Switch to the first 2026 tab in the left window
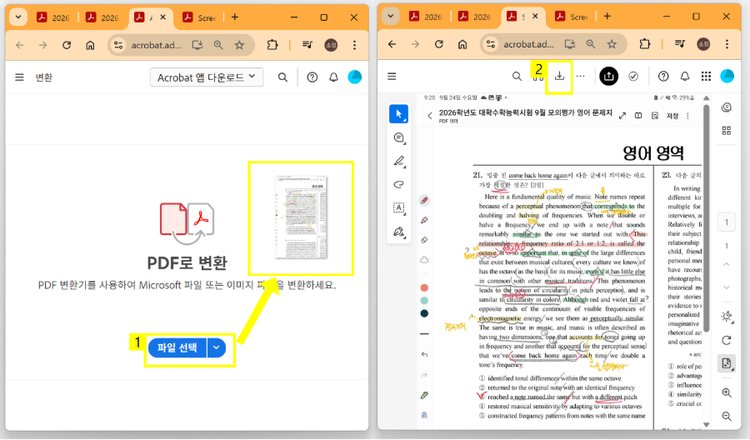Screen dimensions: 750x440 54,18
